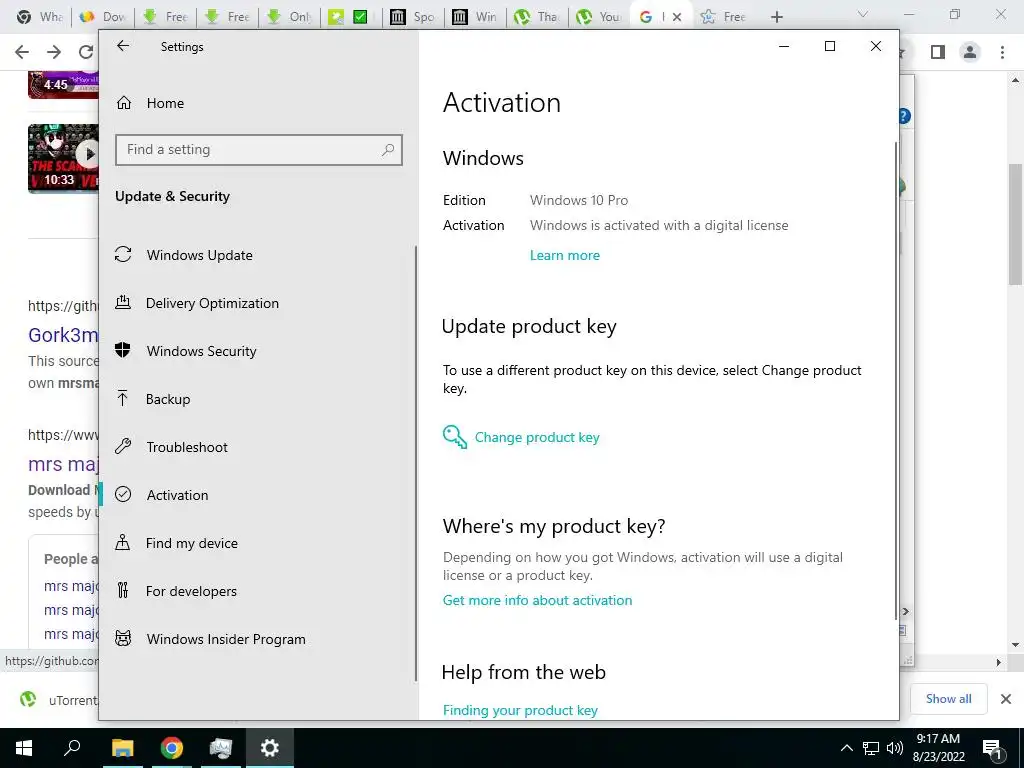Open Chrome side panel icon

click(938, 52)
